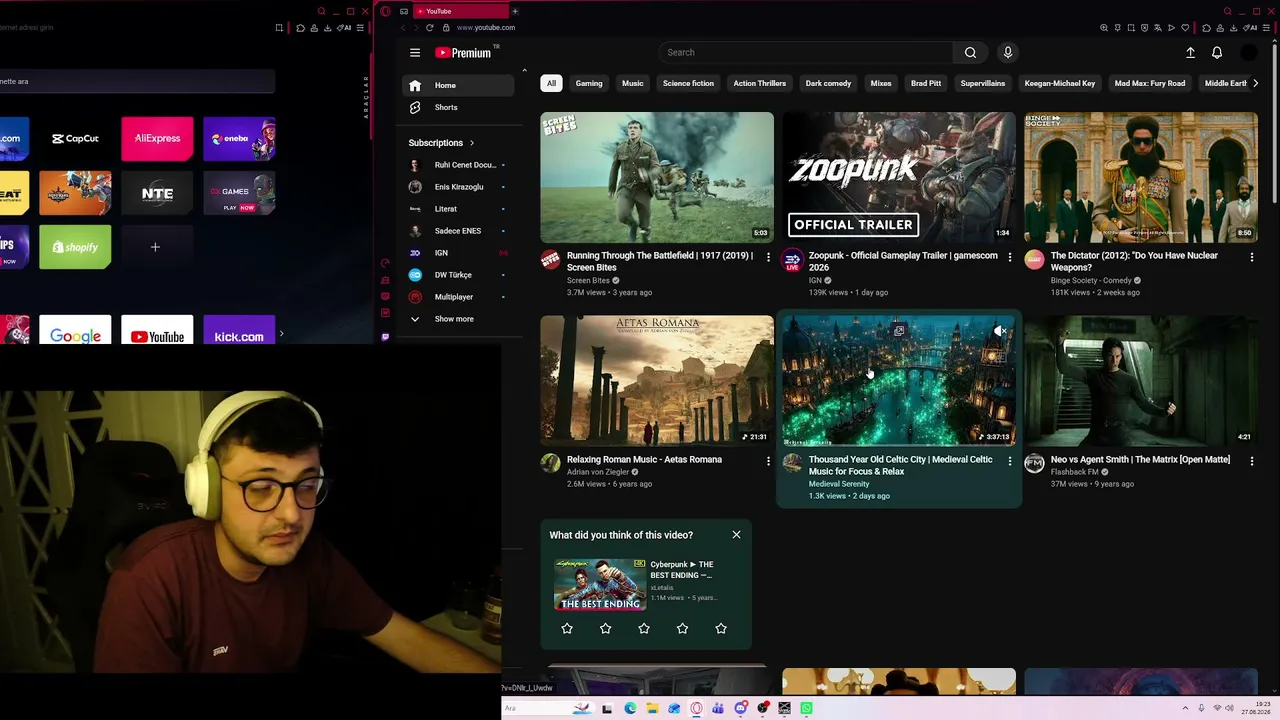The image size is (1280, 720).
Task: Open Opera sidebar Twitch icon
Action: pos(386,337)
